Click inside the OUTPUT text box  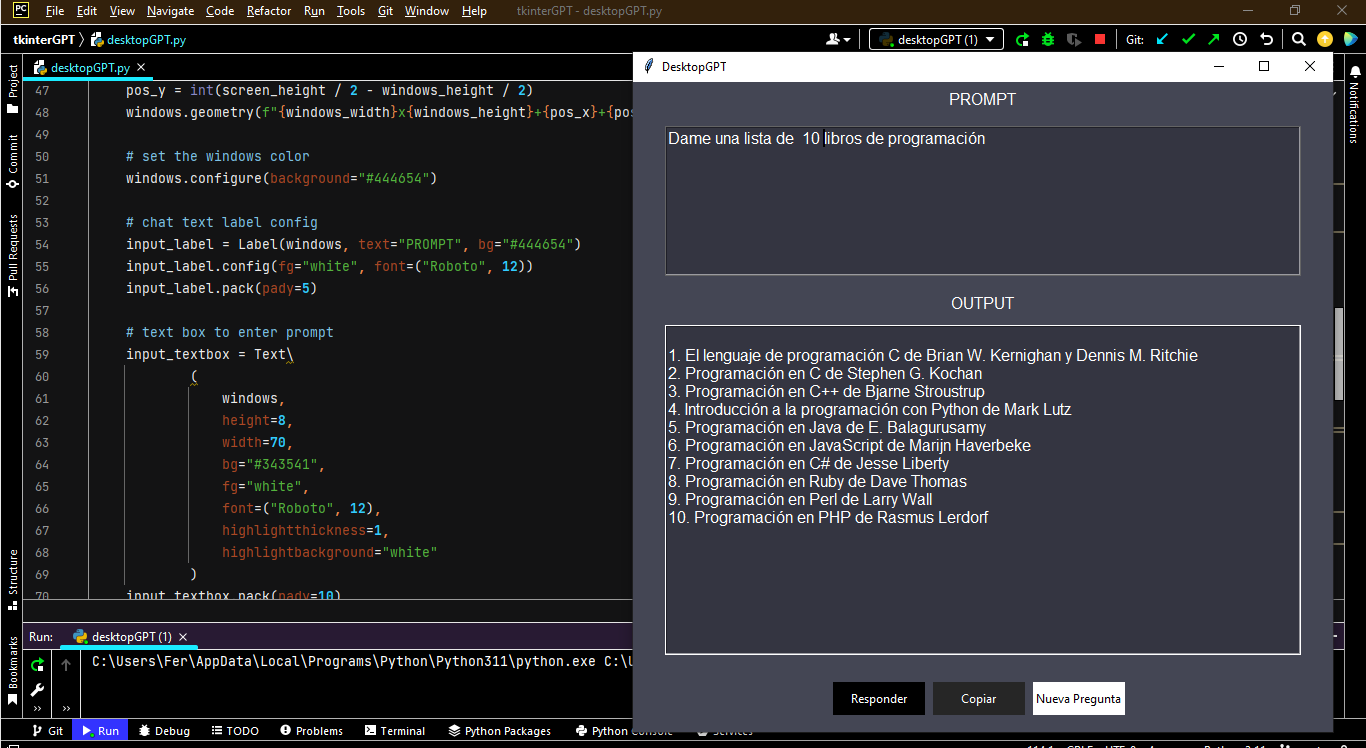[x=983, y=490]
